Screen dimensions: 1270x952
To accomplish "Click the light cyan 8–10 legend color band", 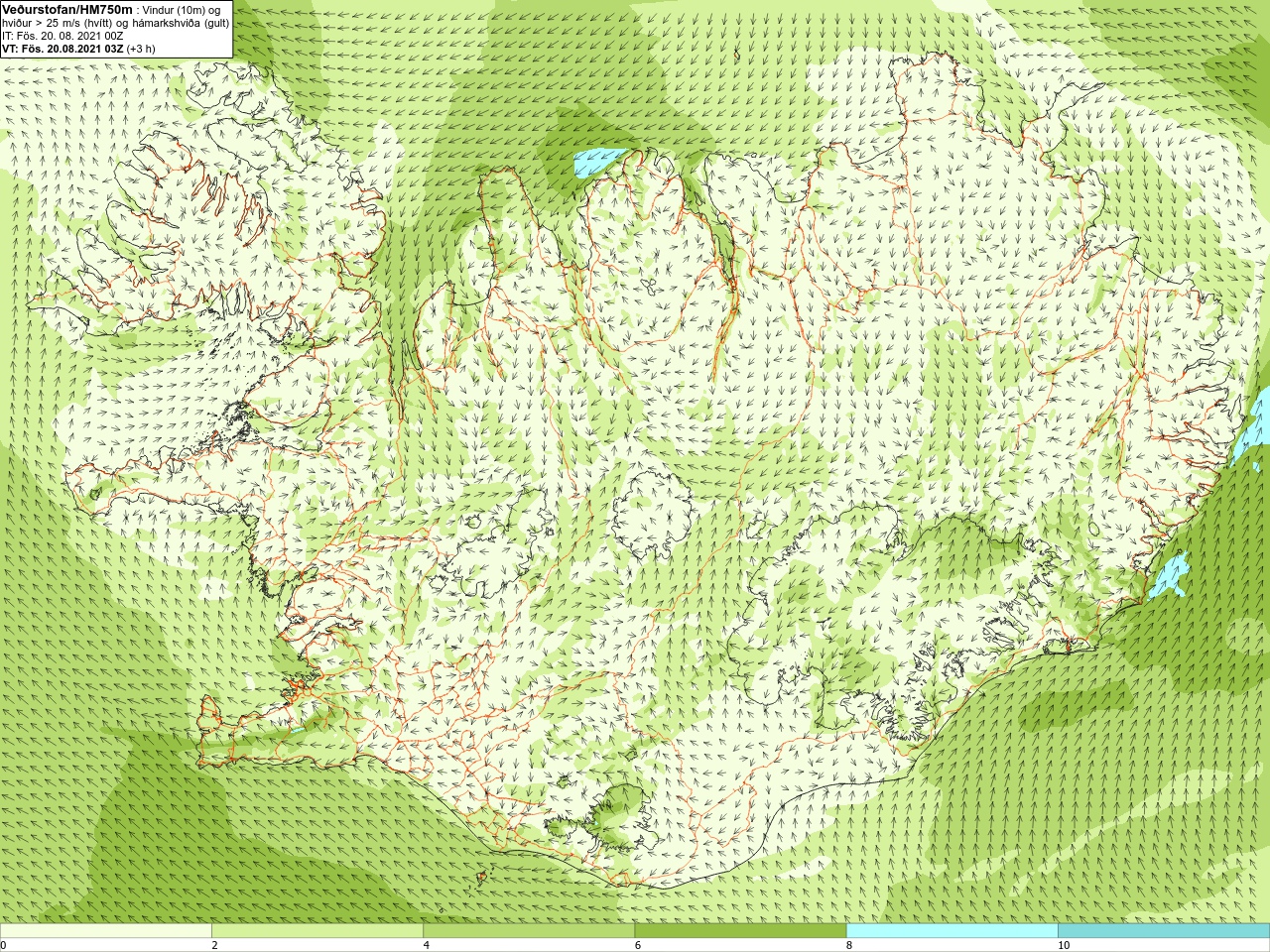I will [952, 931].
